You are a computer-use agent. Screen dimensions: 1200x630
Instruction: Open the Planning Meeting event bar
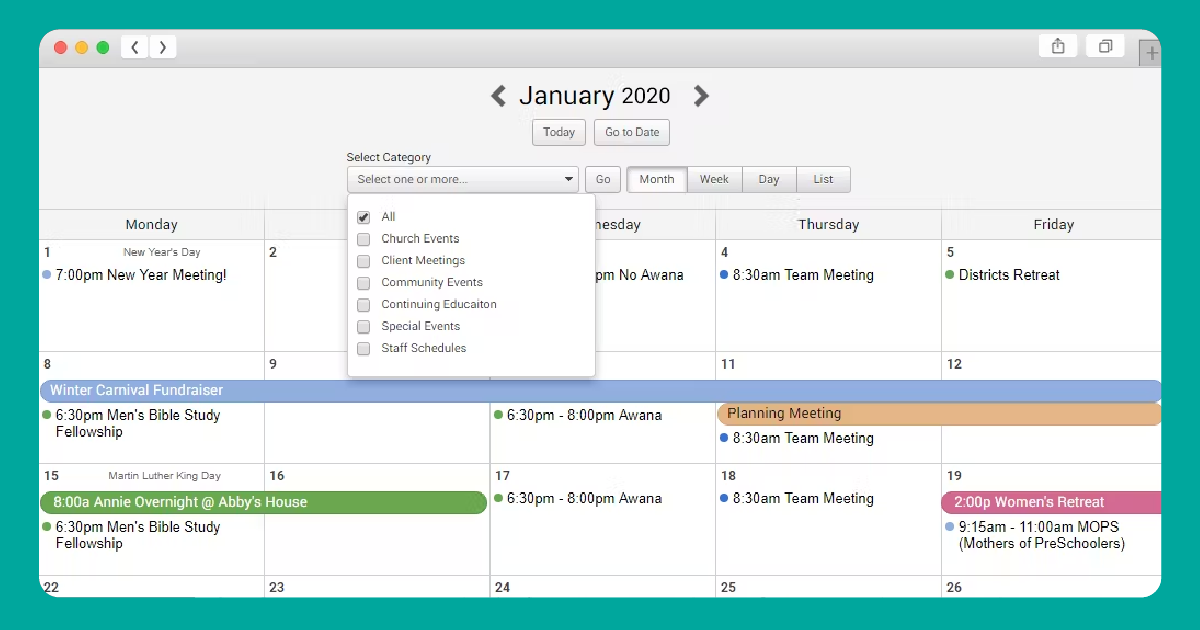click(939, 414)
